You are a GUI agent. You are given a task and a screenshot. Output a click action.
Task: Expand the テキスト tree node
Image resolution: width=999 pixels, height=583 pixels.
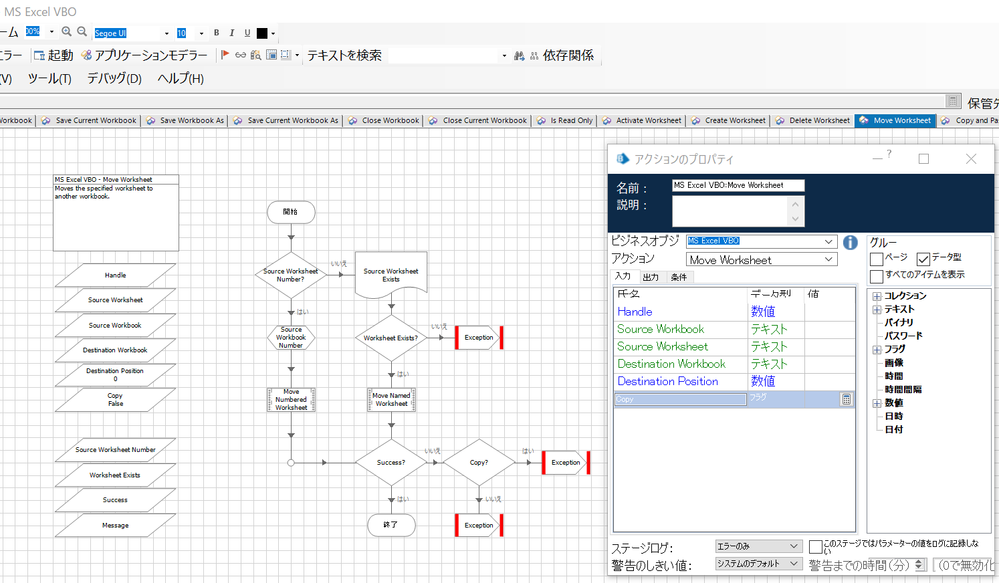point(877,310)
